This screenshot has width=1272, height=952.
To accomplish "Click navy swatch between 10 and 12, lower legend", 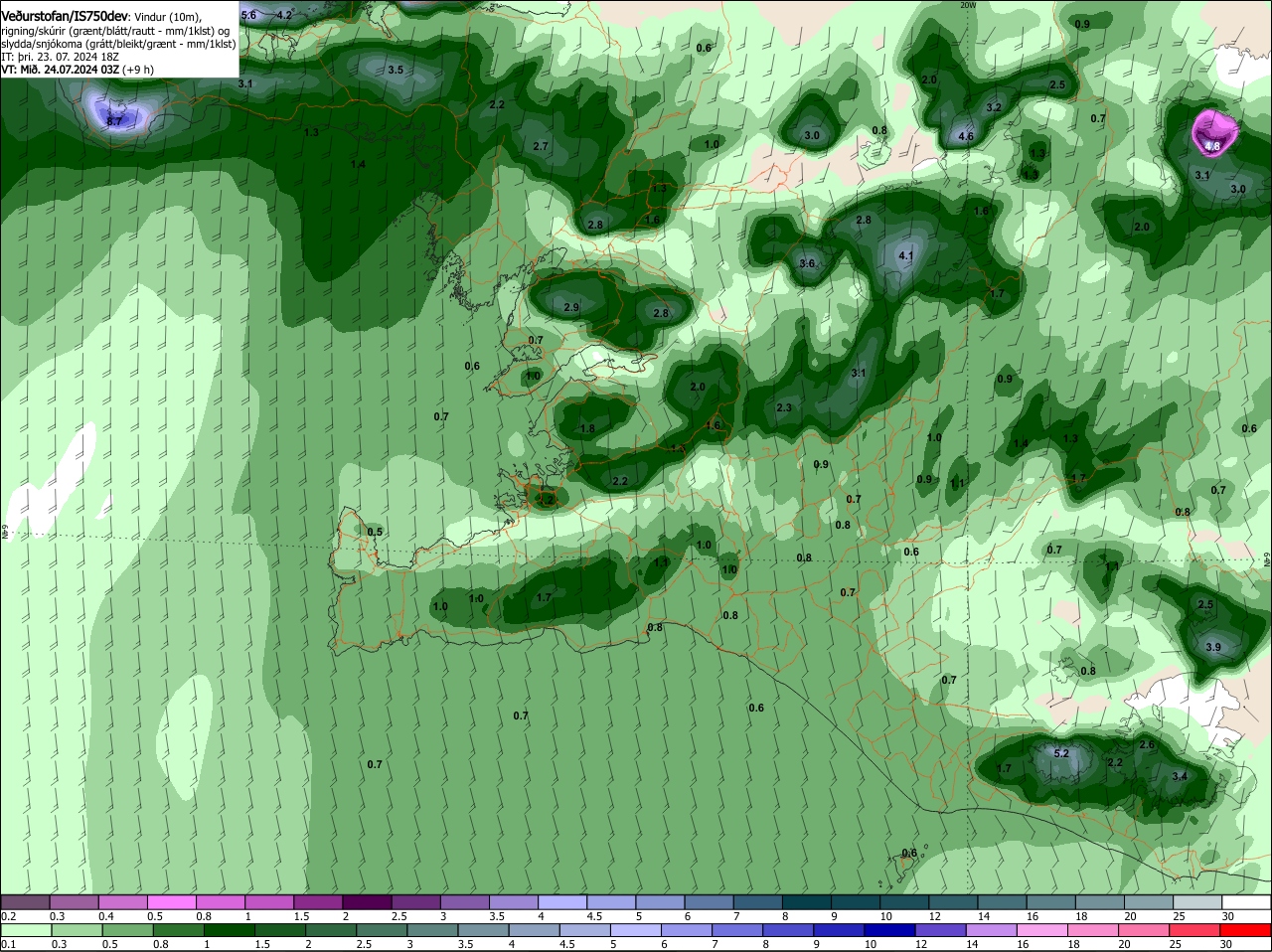I will click(889, 930).
